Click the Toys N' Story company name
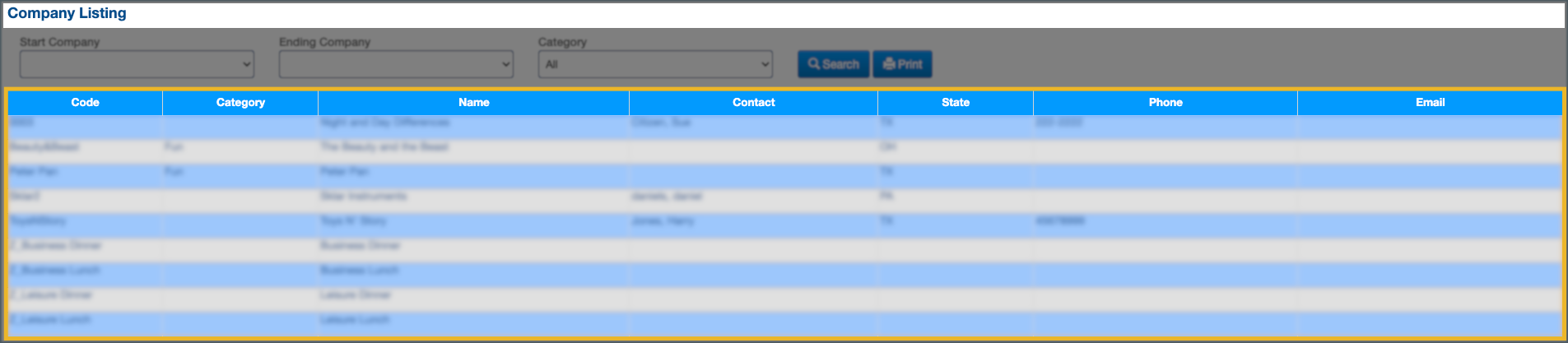Screen dimensions: 1568x343 pos(353,221)
